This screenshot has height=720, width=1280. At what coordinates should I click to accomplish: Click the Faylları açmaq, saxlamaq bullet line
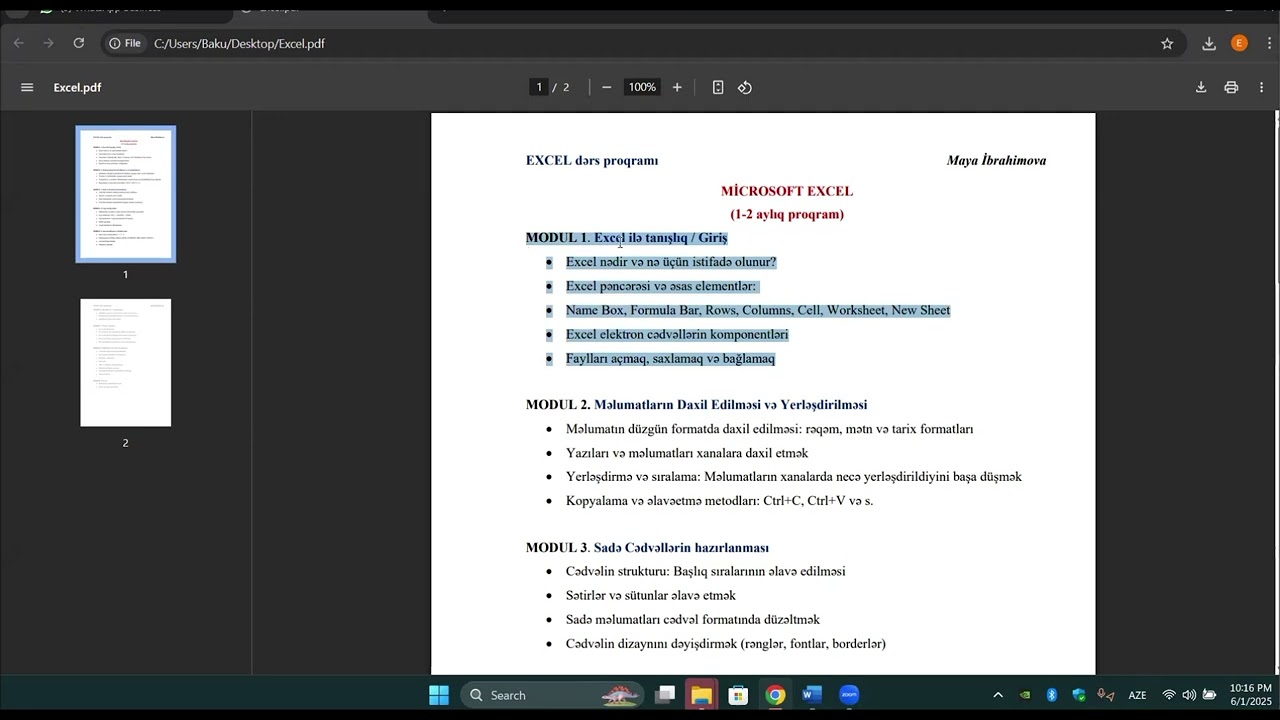pyautogui.click(x=670, y=358)
